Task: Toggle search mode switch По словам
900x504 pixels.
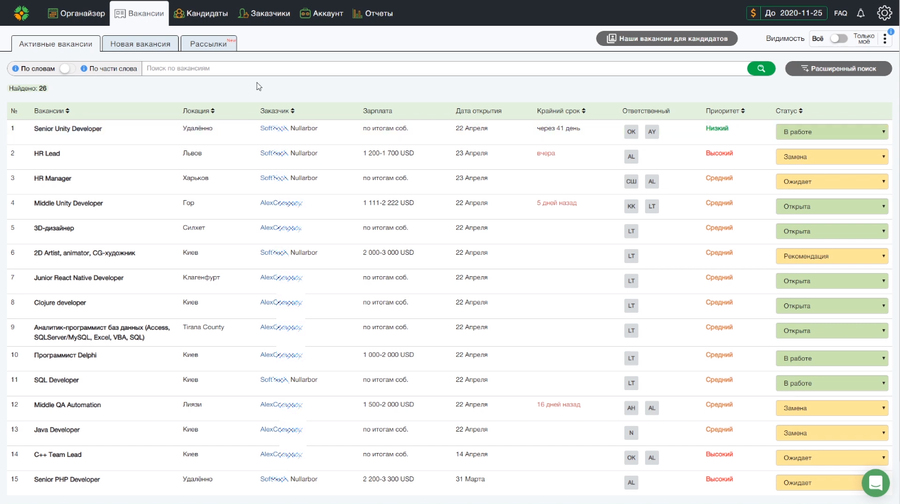Action: coord(66,68)
